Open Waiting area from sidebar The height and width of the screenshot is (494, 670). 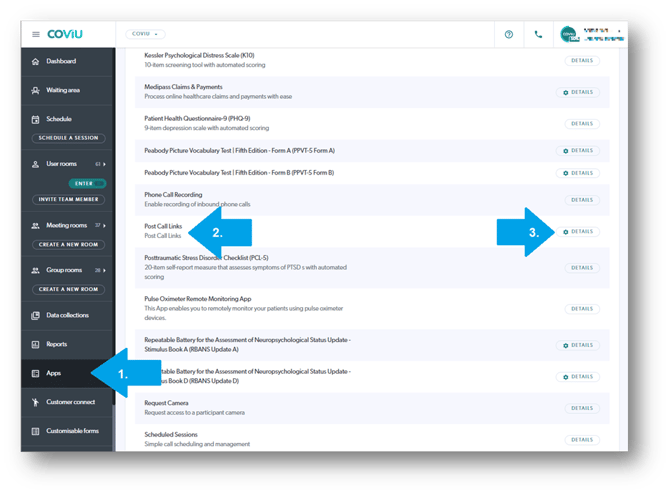click(x=61, y=90)
